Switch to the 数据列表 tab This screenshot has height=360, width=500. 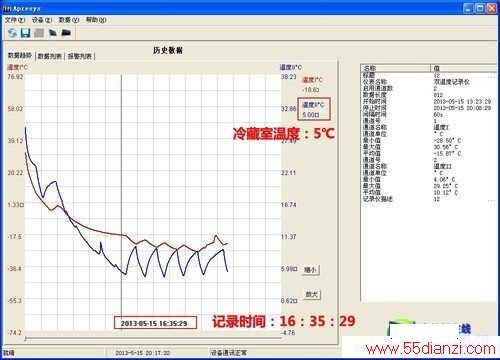pyautogui.click(x=50, y=56)
